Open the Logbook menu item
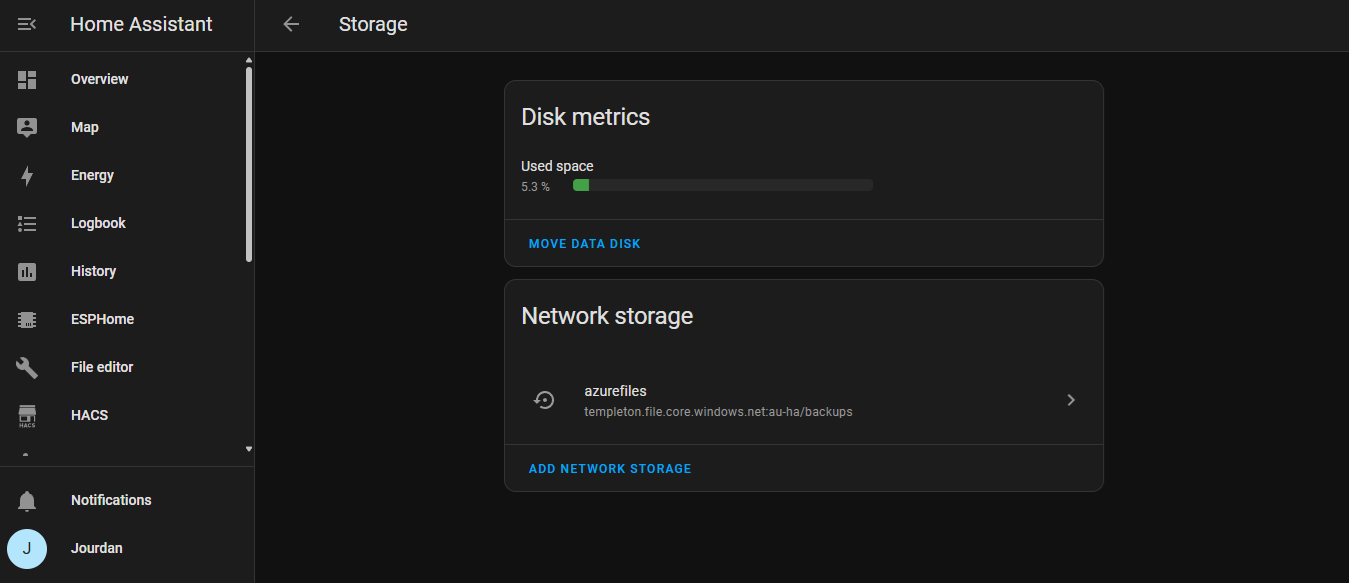 tap(98, 223)
